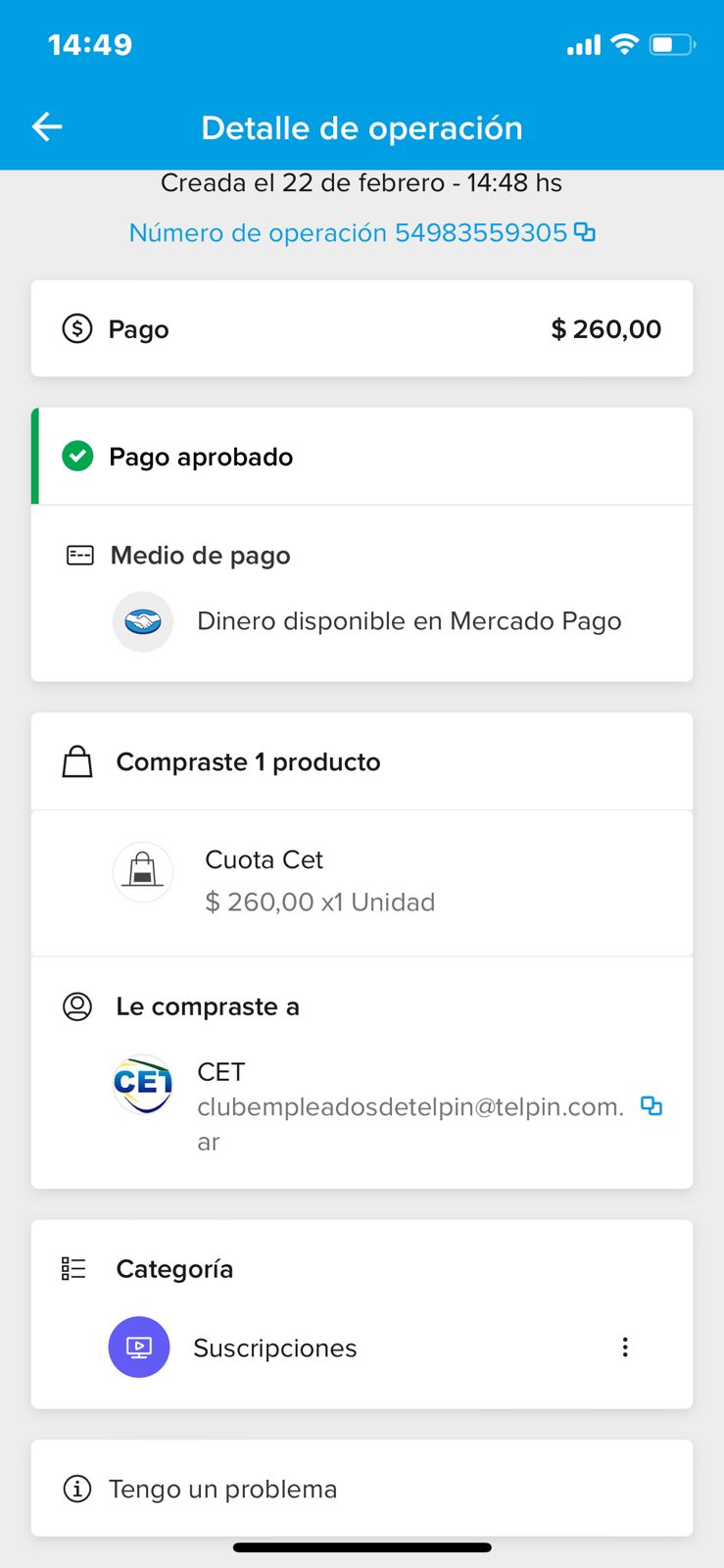The height and width of the screenshot is (1568, 724).
Task: Tap the dollar coin icon beside Pago
Action: click(x=77, y=328)
